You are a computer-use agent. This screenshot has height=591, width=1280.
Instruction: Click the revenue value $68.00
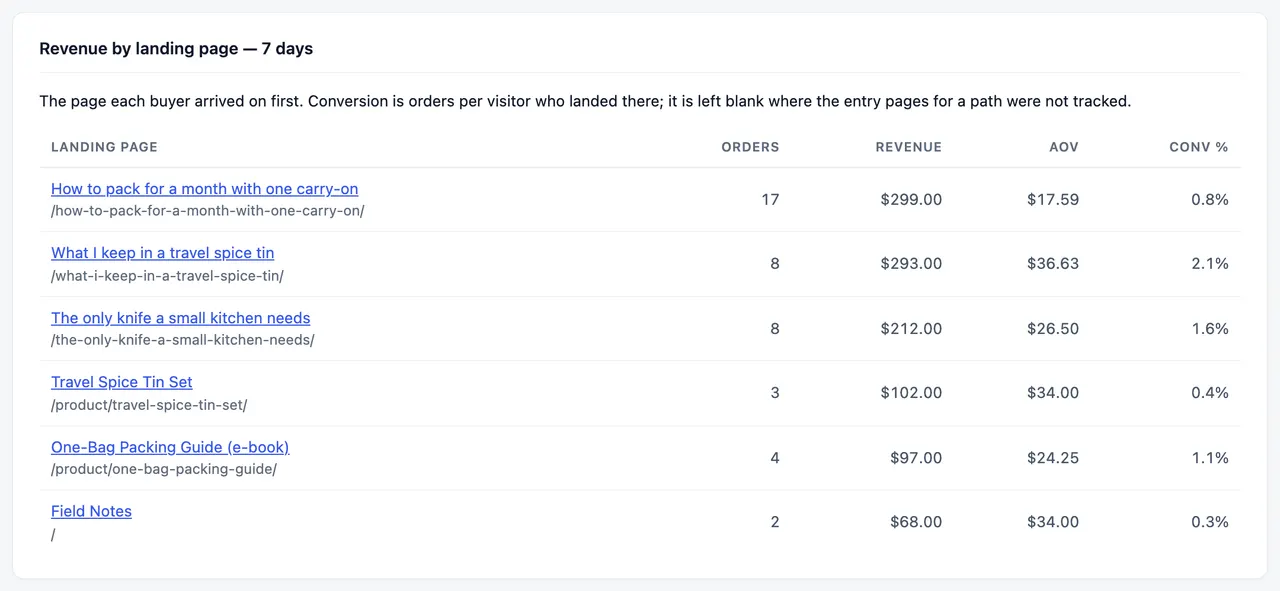point(916,522)
